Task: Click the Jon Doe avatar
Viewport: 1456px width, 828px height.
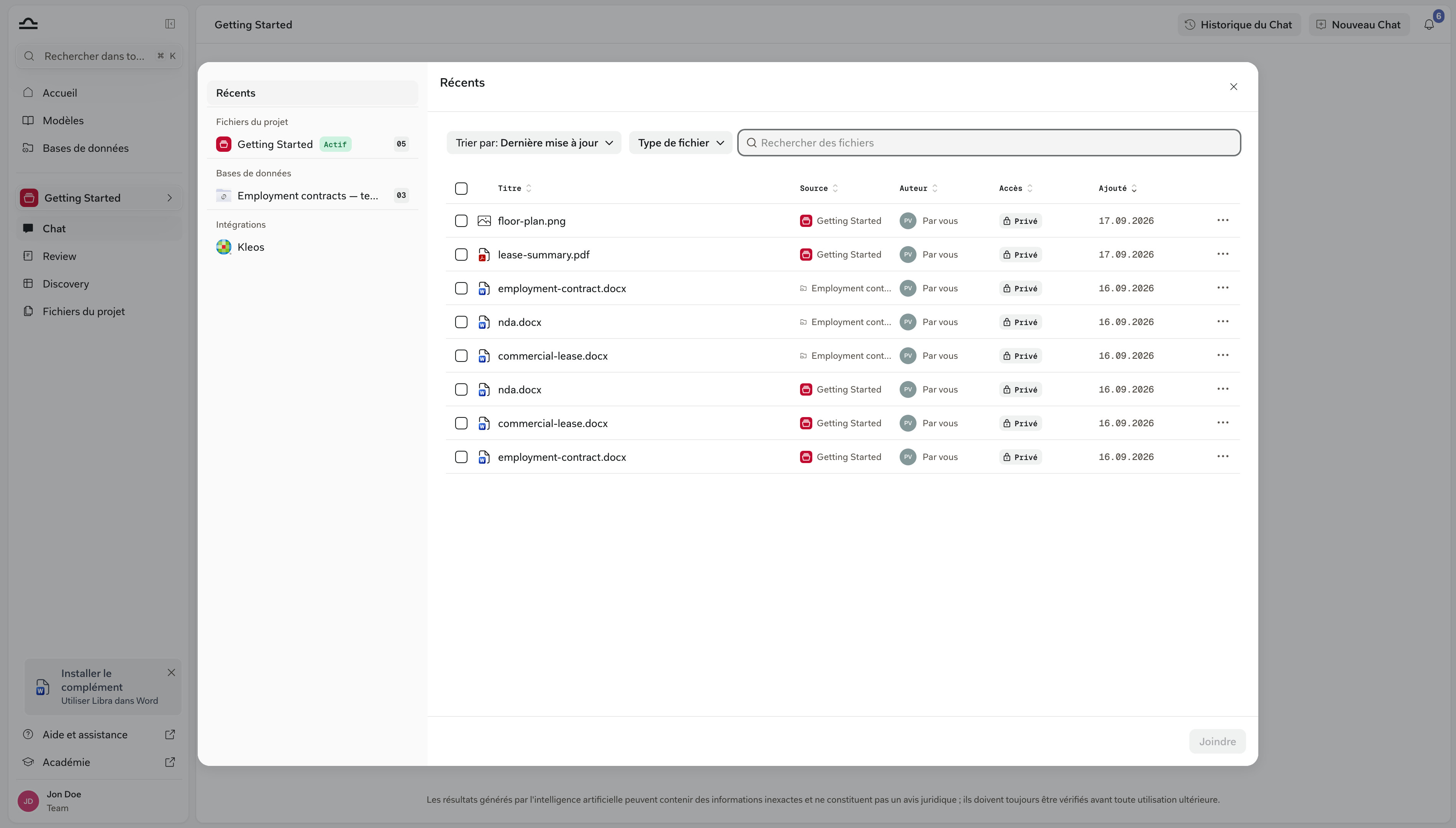Action: pos(28,801)
